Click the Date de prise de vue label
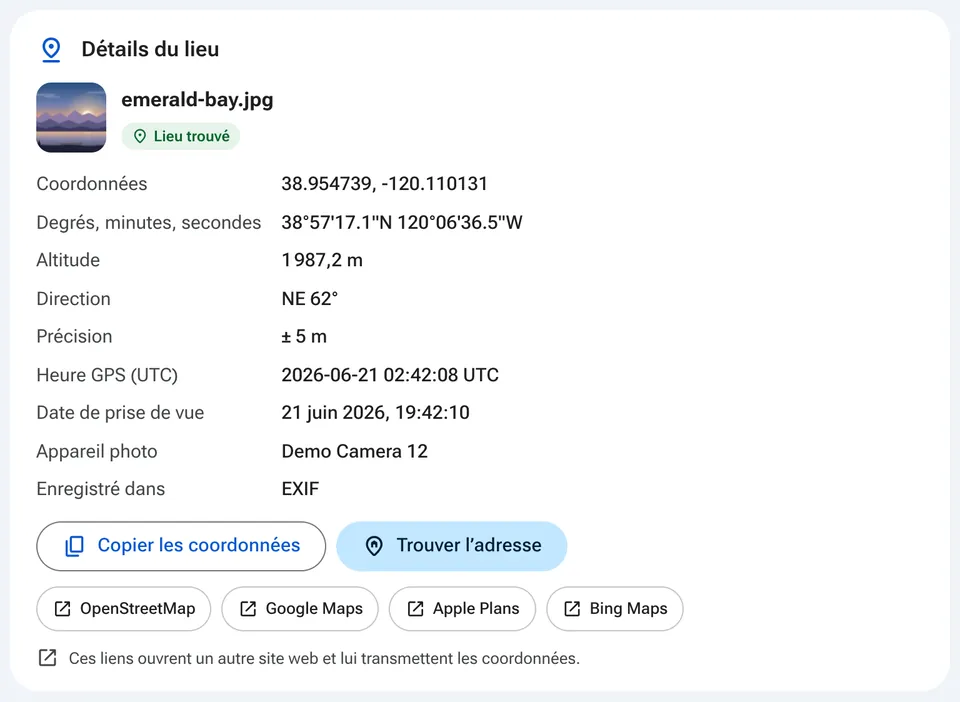This screenshot has height=702, width=960. (120, 413)
